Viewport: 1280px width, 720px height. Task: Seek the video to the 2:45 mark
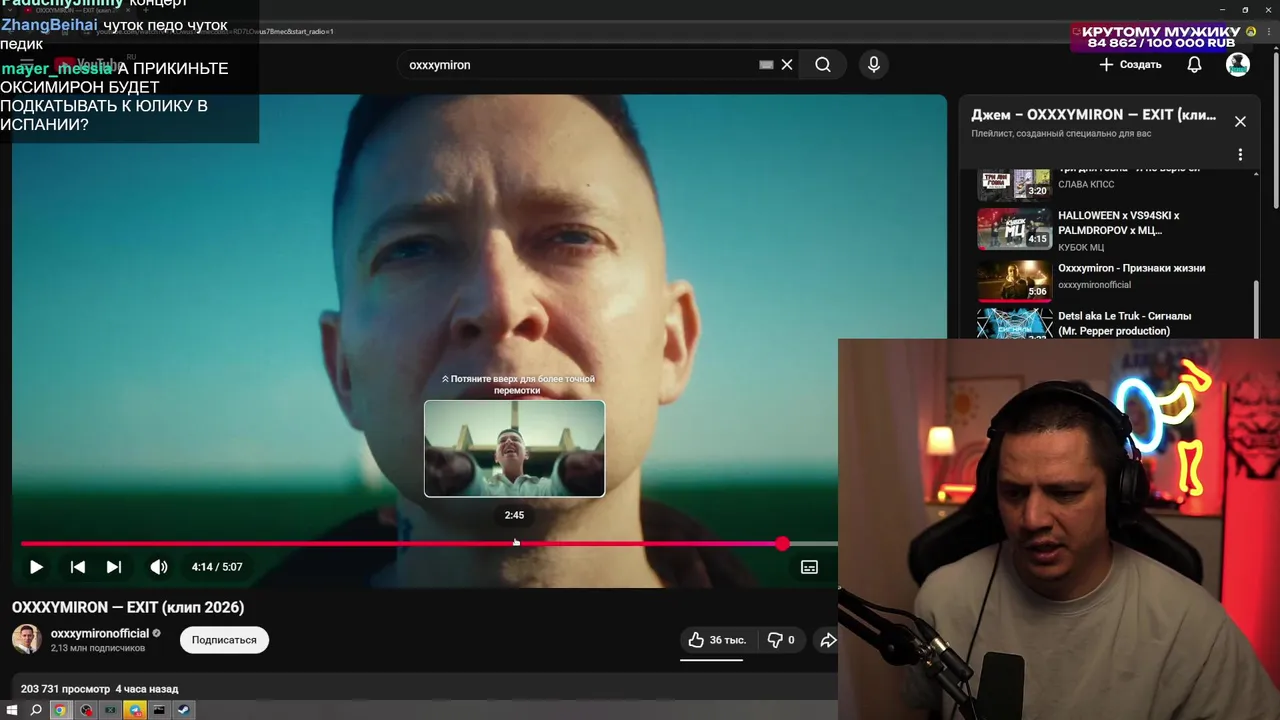tap(515, 543)
